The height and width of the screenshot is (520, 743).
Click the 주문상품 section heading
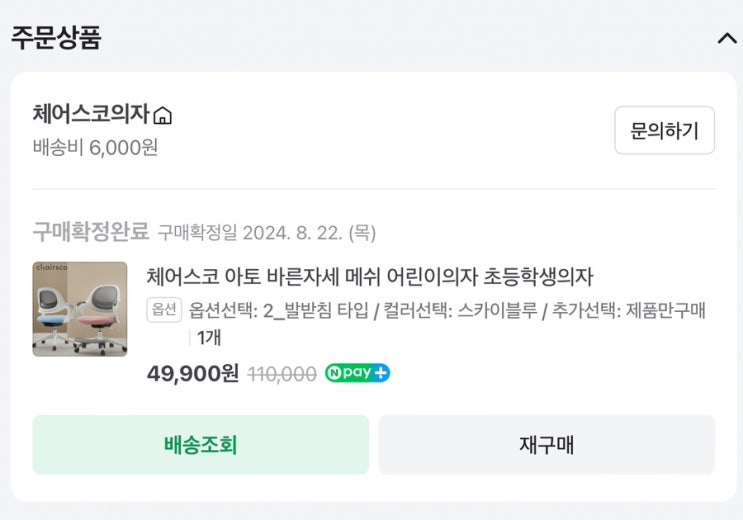click(x=56, y=38)
